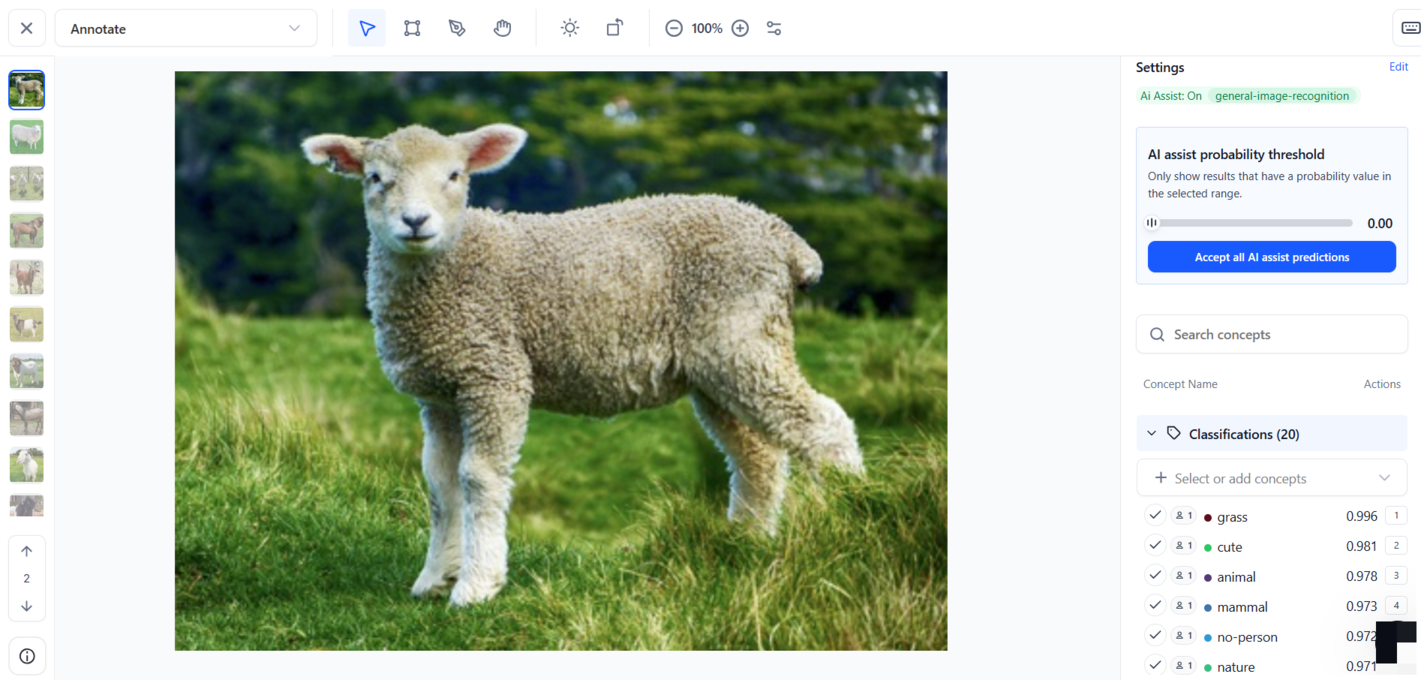Click the annotator count badge for no-person
Viewport: 1421px width, 680px height.
1183,636
